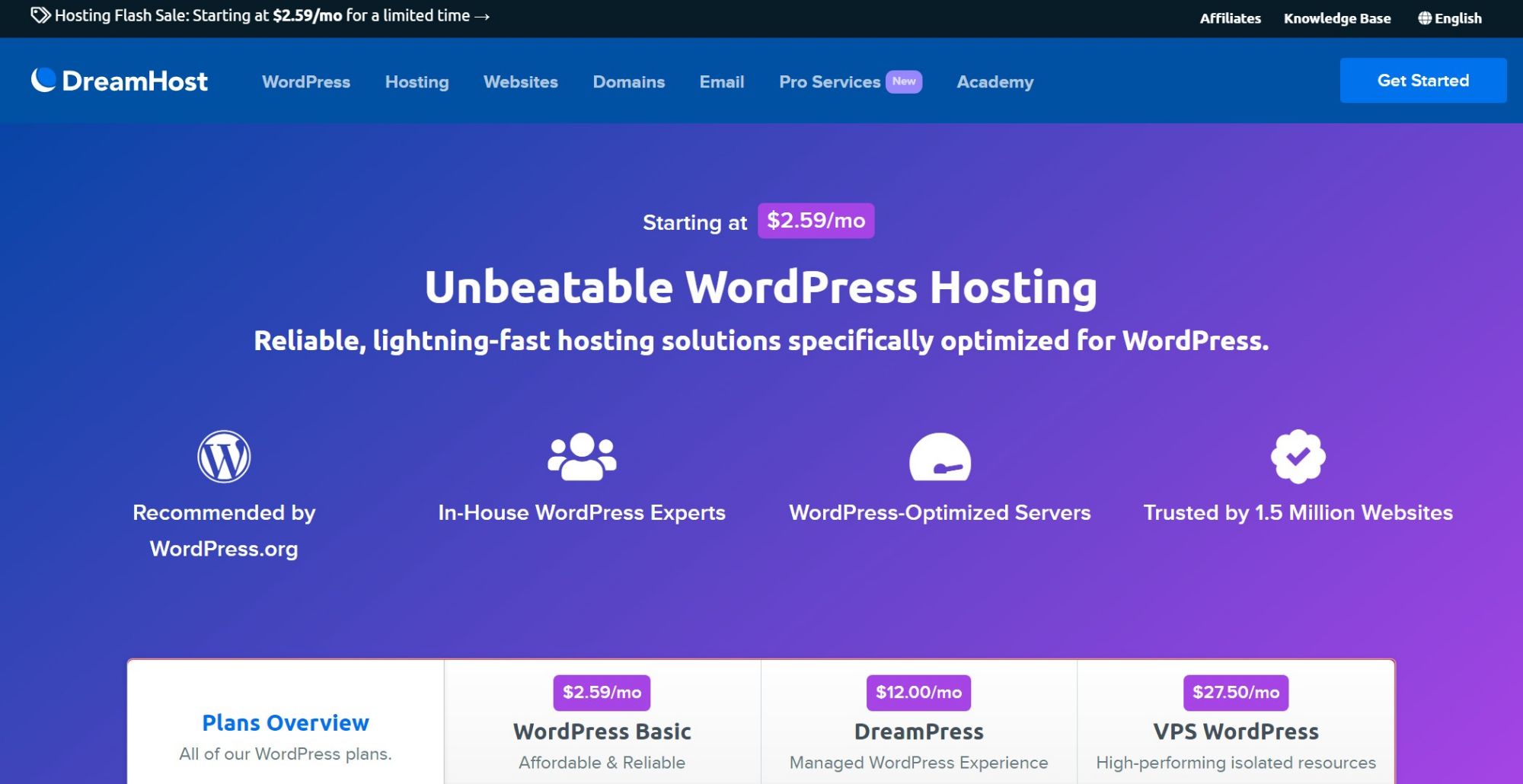Click the WordPress logo icon
This screenshot has width=1523, height=784.
[224, 457]
